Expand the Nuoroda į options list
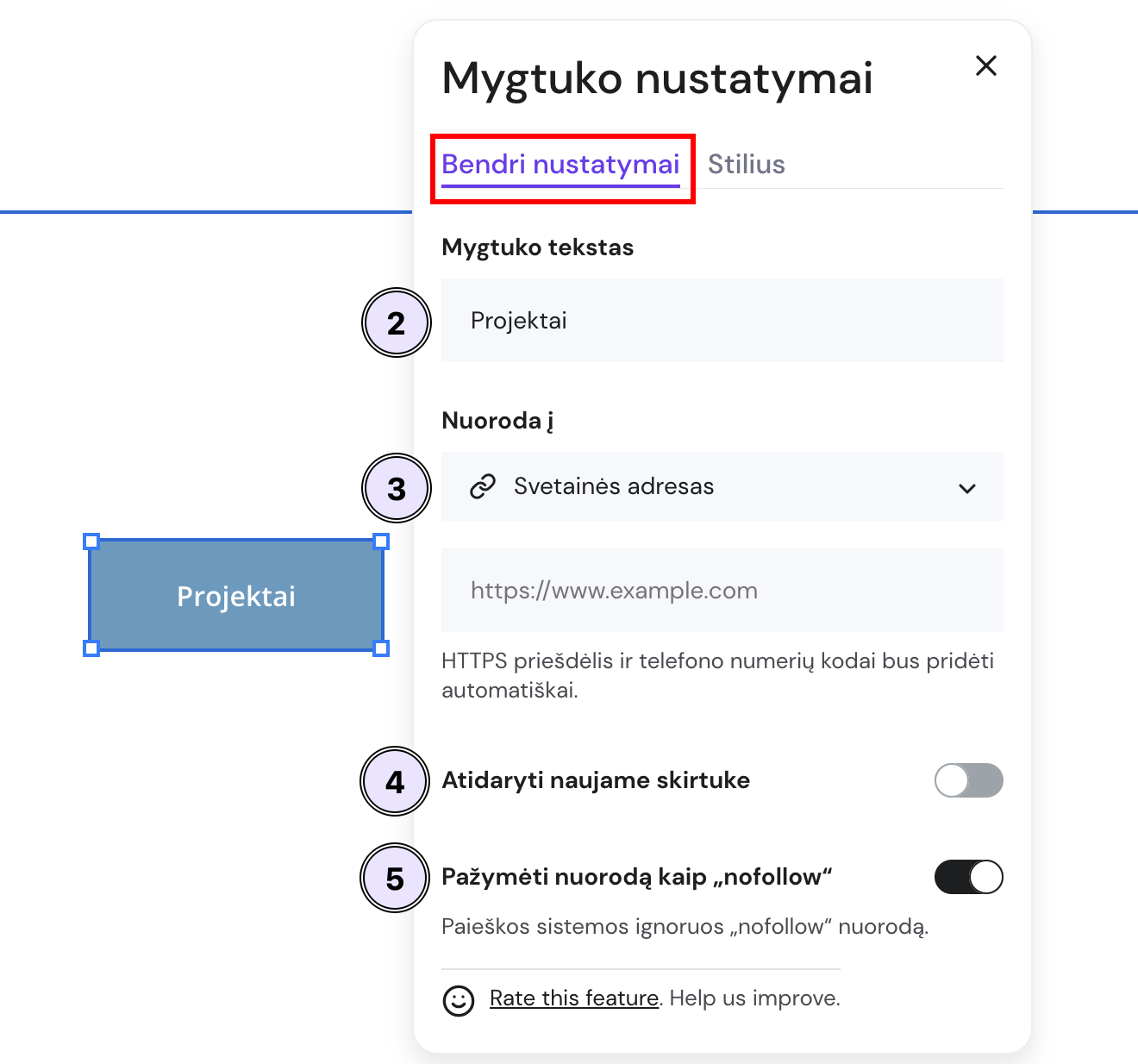1138x1064 pixels. [722, 487]
